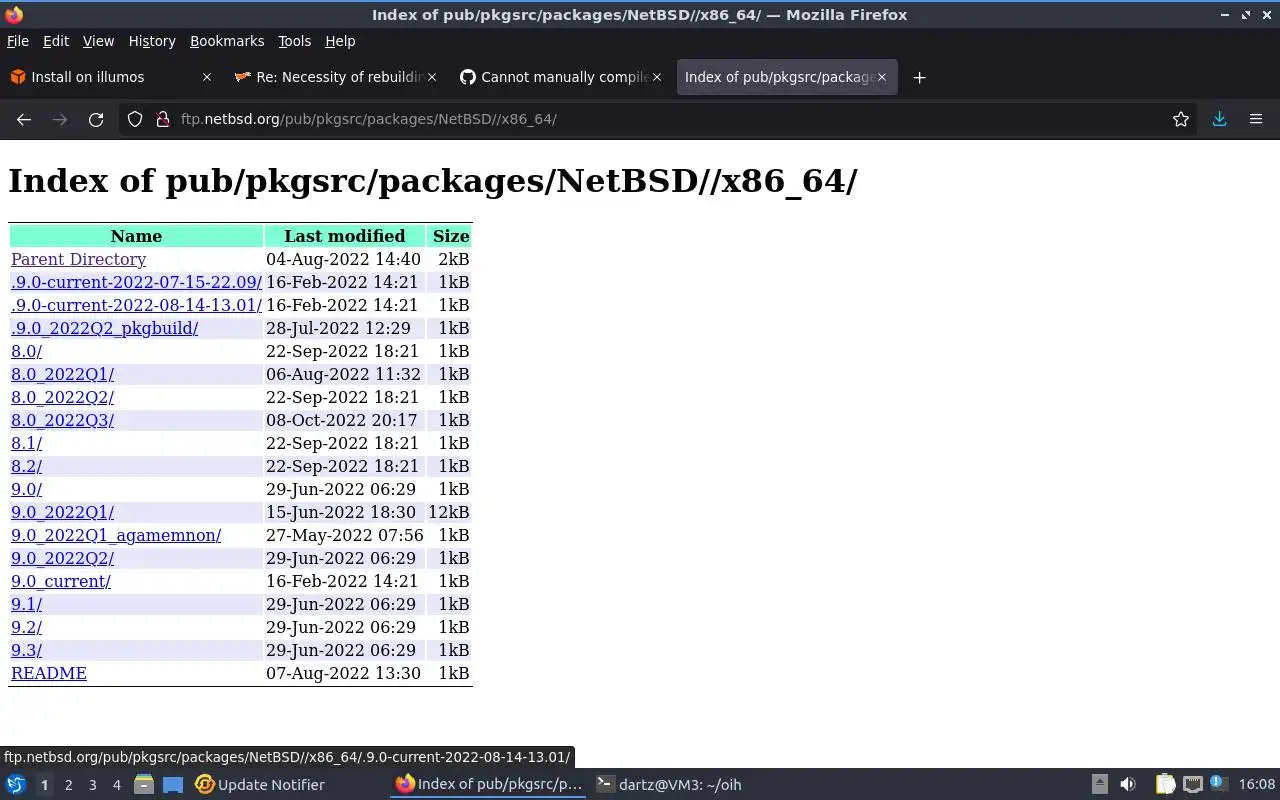Image resolution: width=1280 pixels, height=800 pixels.
Task: Click the 'Name' column header
Action: [x=136, y=236]
